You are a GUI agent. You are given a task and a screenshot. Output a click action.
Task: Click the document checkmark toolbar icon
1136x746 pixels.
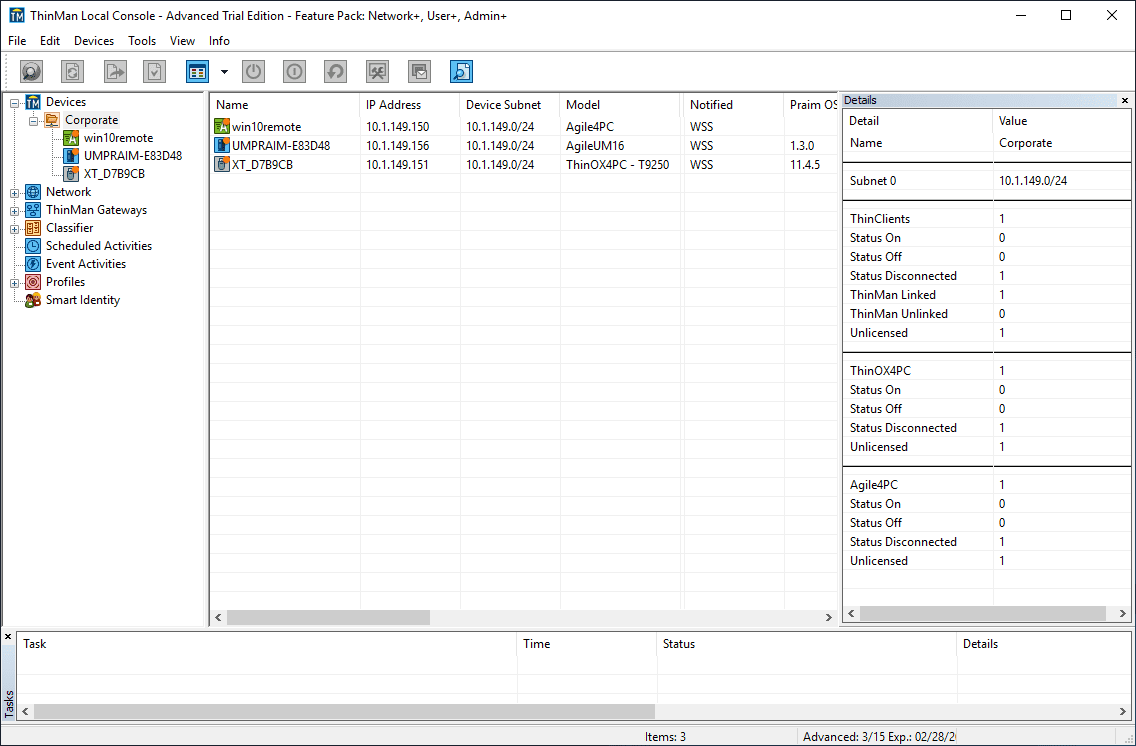click(154, 71)
